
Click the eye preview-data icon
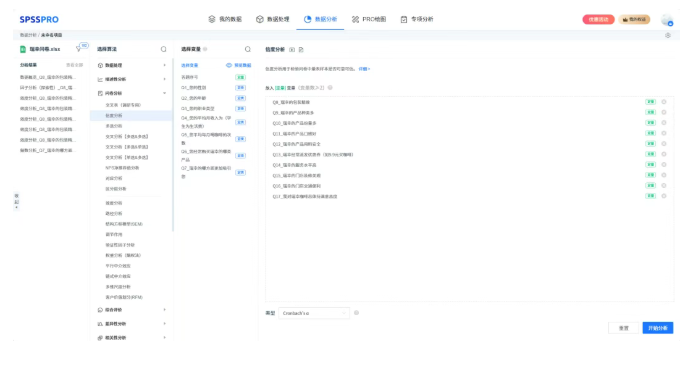click(229, 65)
